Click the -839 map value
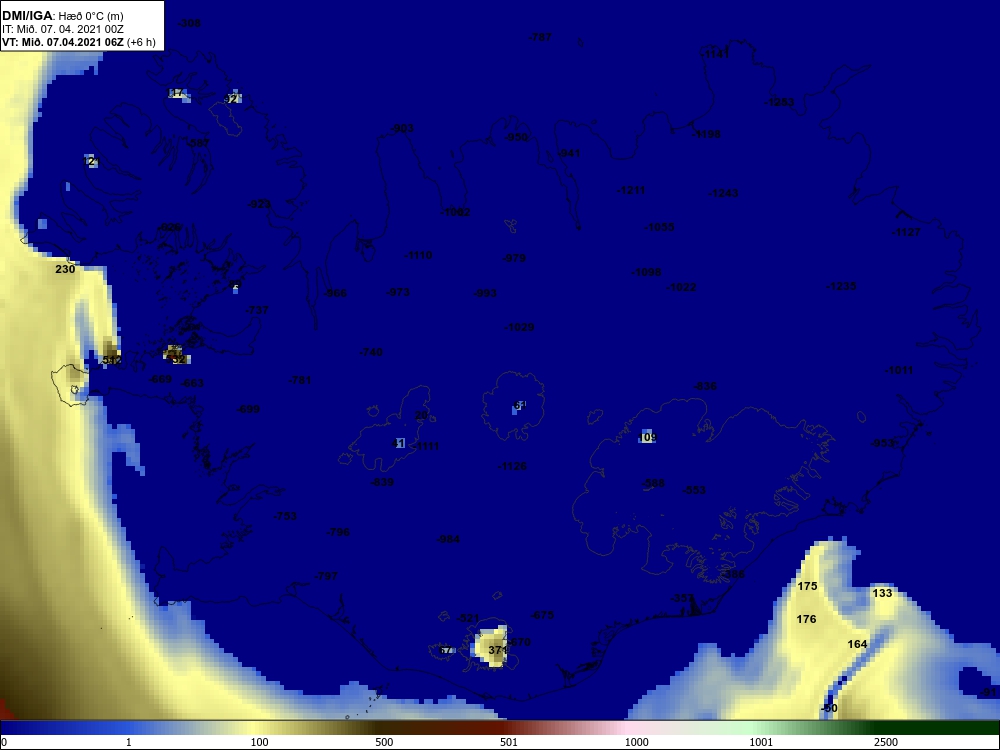Screen dimensions: 1000x750 pyautogui.click(x=382, y=483)
